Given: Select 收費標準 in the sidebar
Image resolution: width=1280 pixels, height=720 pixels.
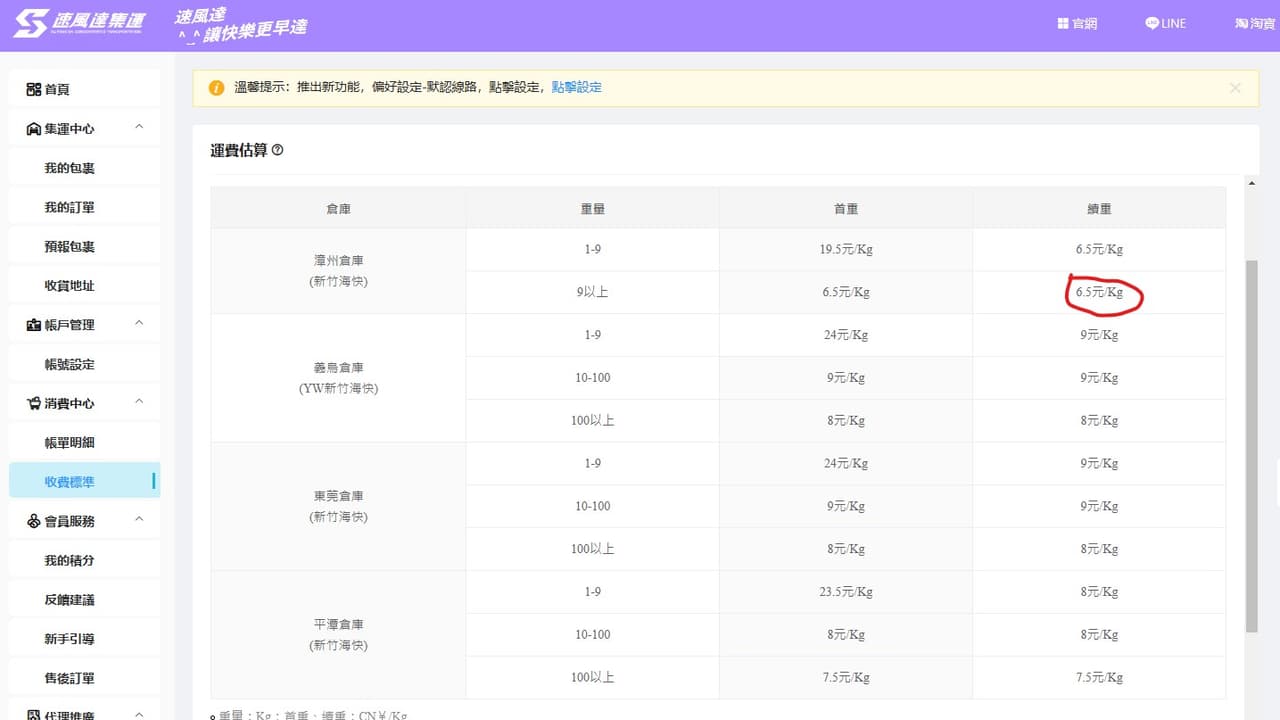Looking at the screenshot, I should click(84, 481).
